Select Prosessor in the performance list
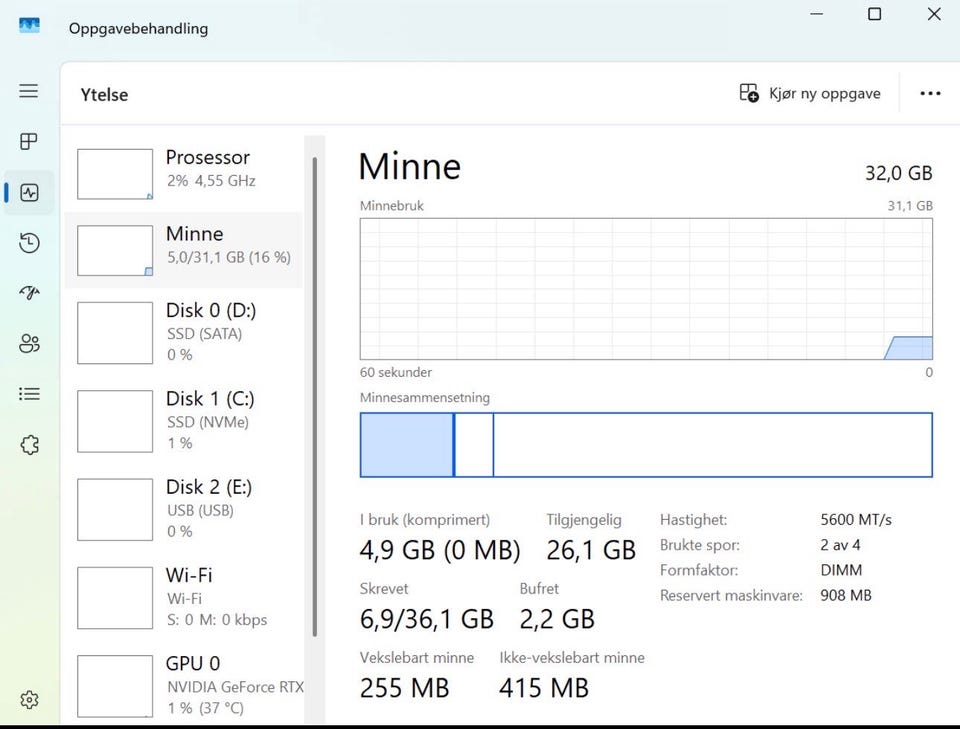 click(184, 174)
